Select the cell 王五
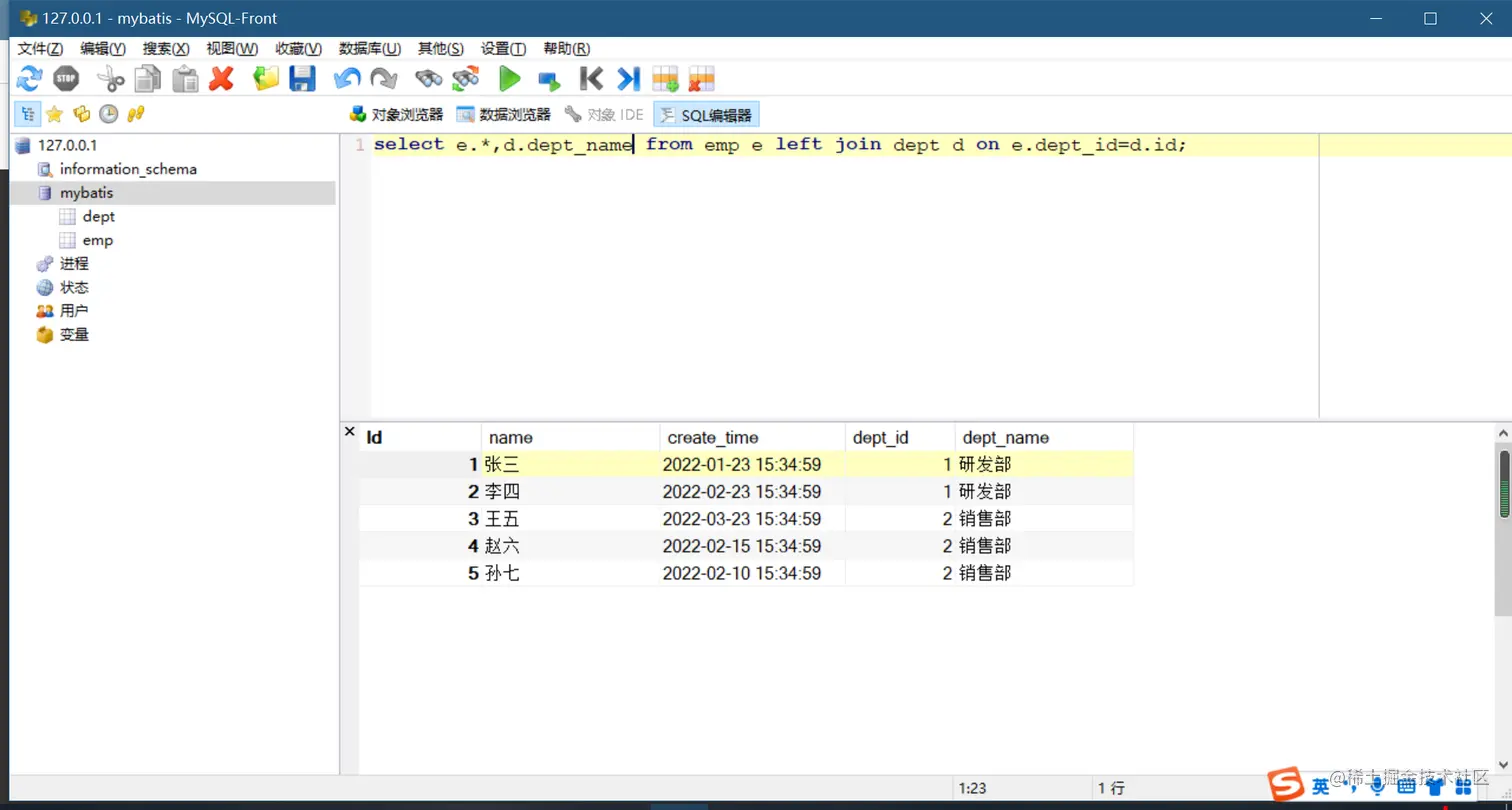 [570, 519]
